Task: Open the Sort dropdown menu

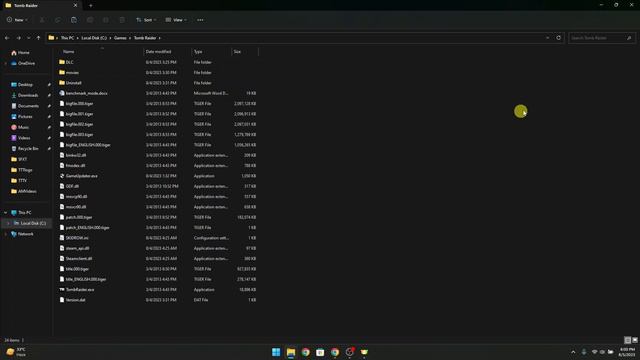Action: tap(146, 20)
